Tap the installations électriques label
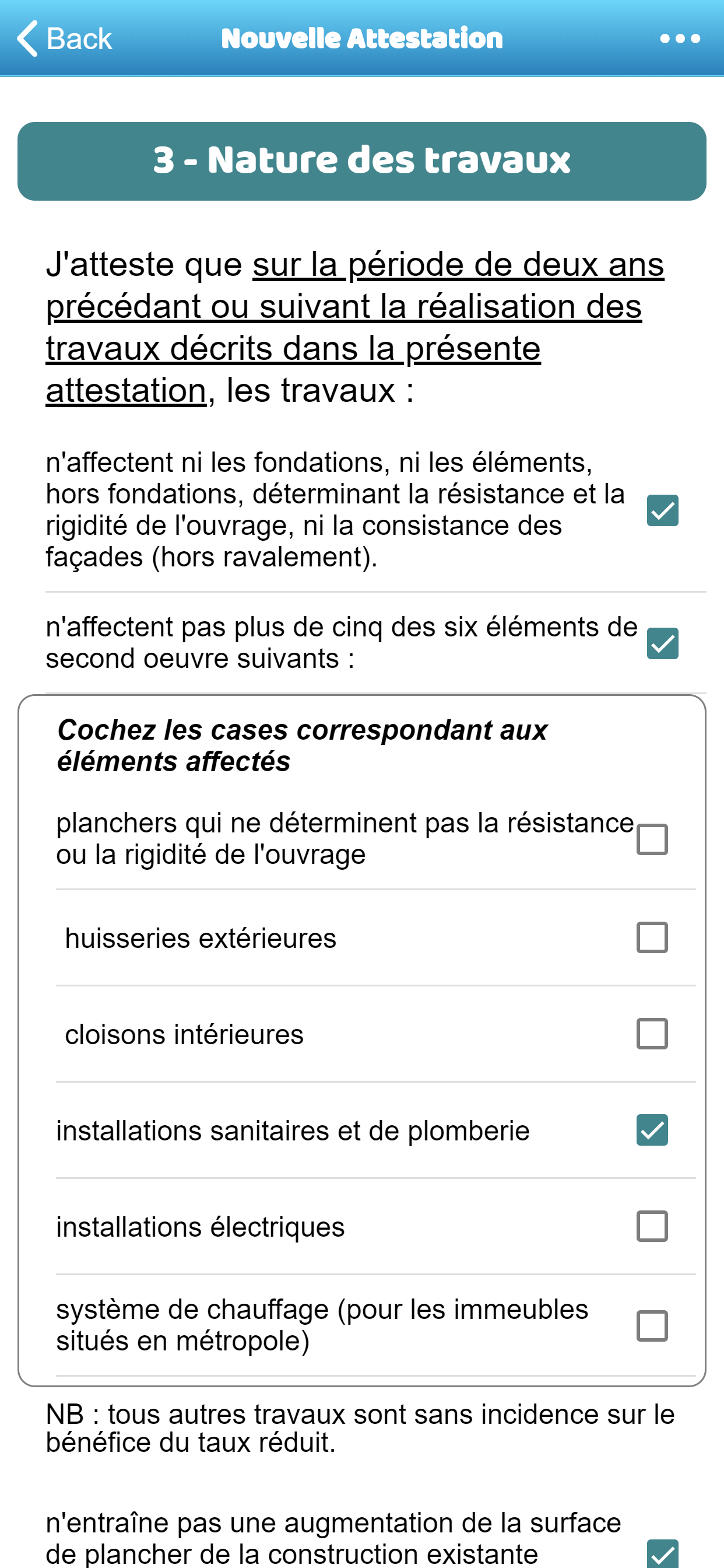The width and height of the screenshot is (724, 1568). (200, 1227)
